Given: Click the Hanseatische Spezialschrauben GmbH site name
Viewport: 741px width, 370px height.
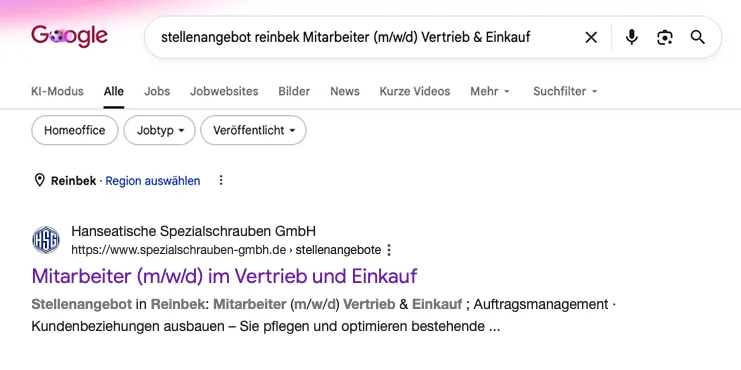Looking at the screenshot, I should click(x=193, y=232).
